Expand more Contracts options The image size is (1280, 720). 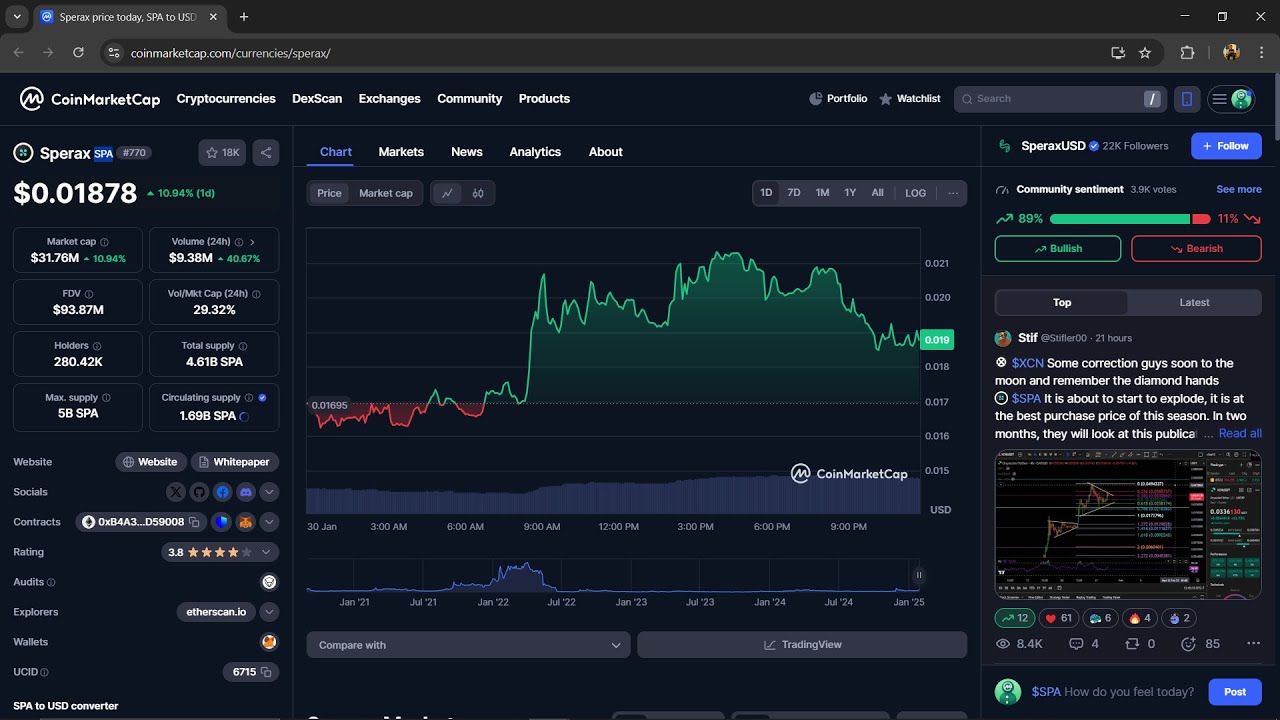tap(269, 522)
